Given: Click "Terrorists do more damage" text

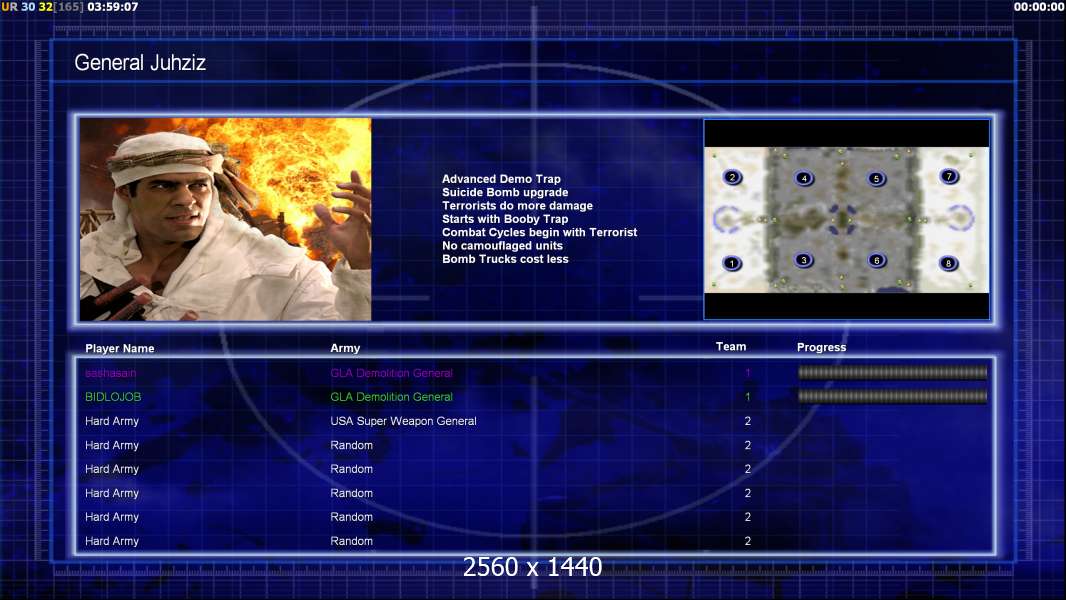Looking at the screenshot, I should pyautogui.click(x=517, y=205).
